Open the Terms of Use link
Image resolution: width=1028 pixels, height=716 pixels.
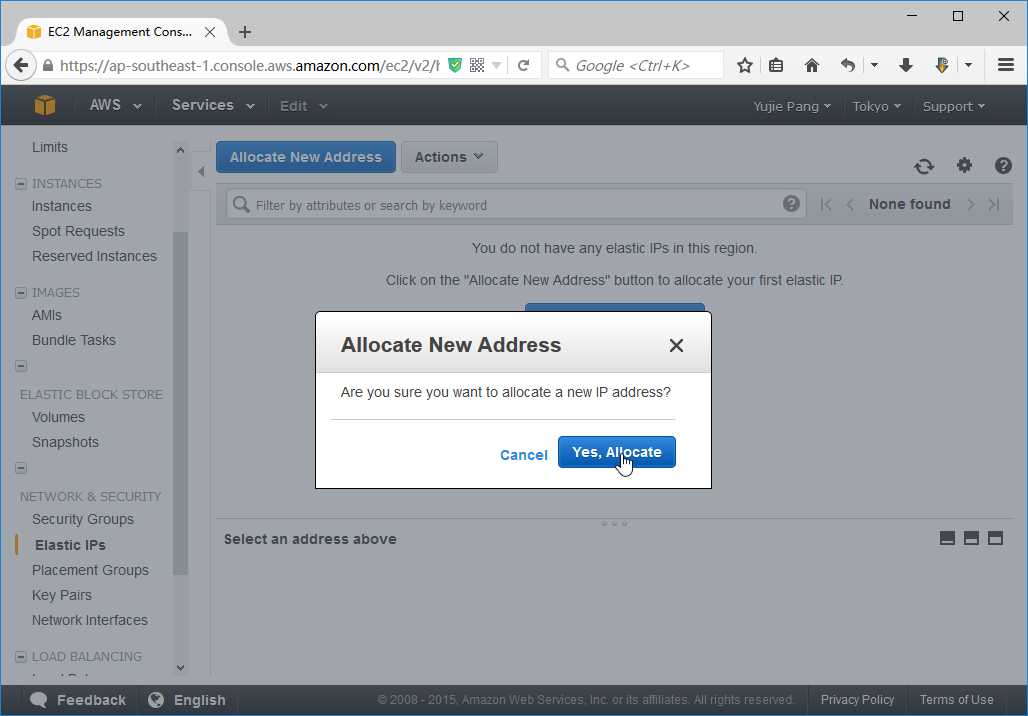[956, 700]
